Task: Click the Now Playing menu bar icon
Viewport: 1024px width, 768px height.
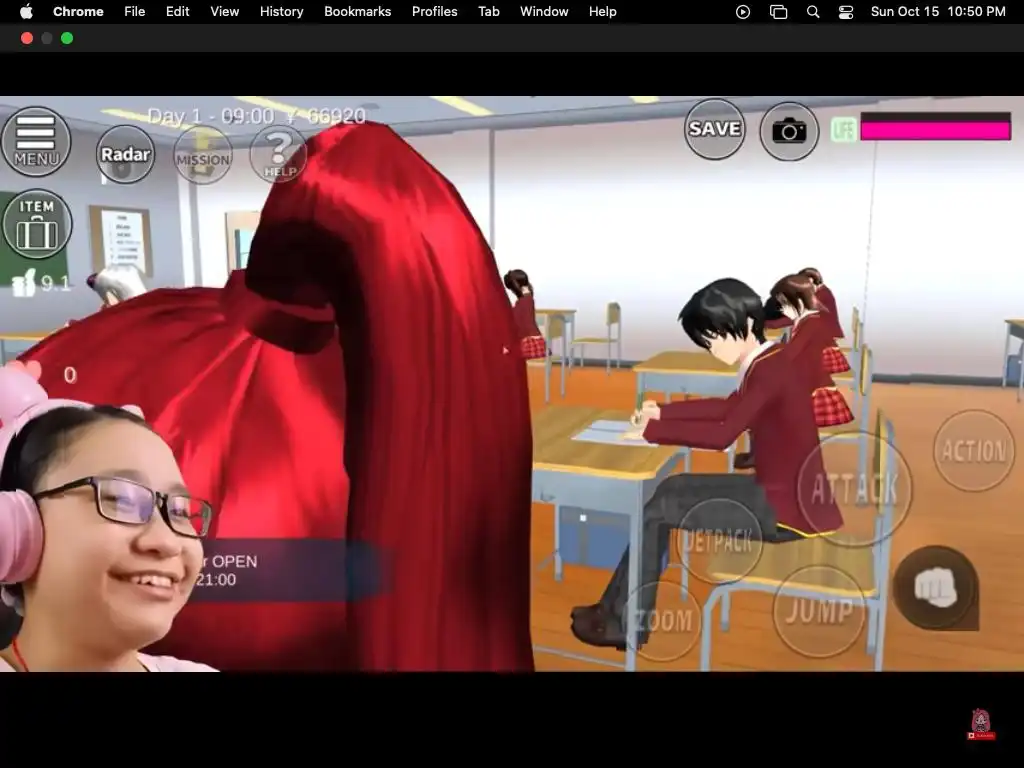Action: 743,12
